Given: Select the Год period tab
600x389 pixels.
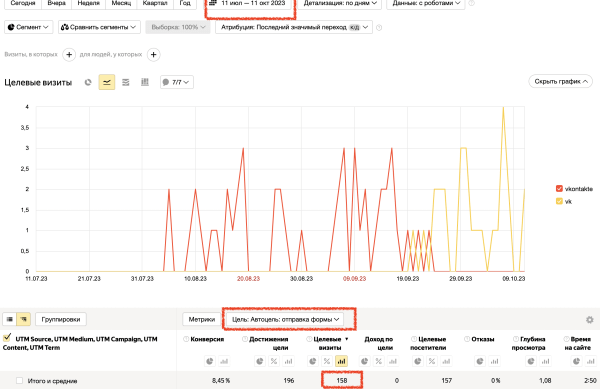Looking at the screenshot, I should [185, 3].
